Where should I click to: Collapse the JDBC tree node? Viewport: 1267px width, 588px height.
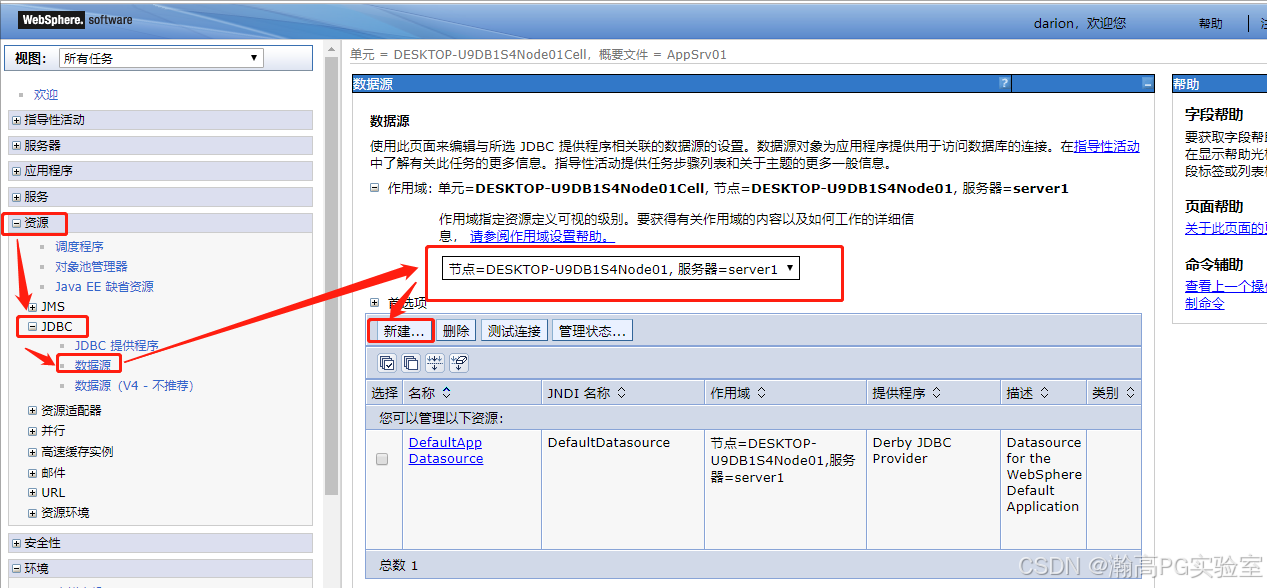tap(33, 326)
